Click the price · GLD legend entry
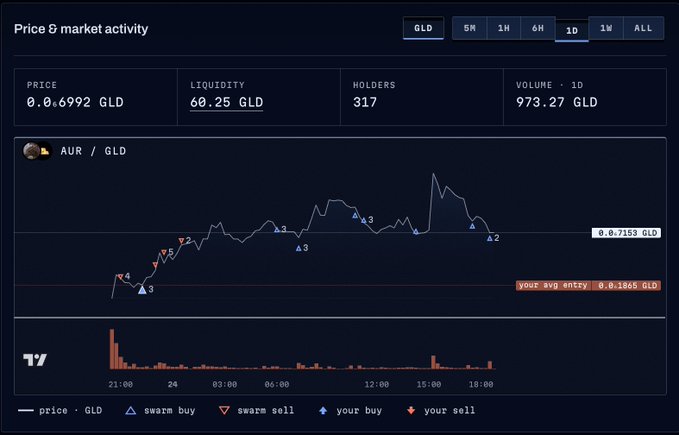 point(60,410)
